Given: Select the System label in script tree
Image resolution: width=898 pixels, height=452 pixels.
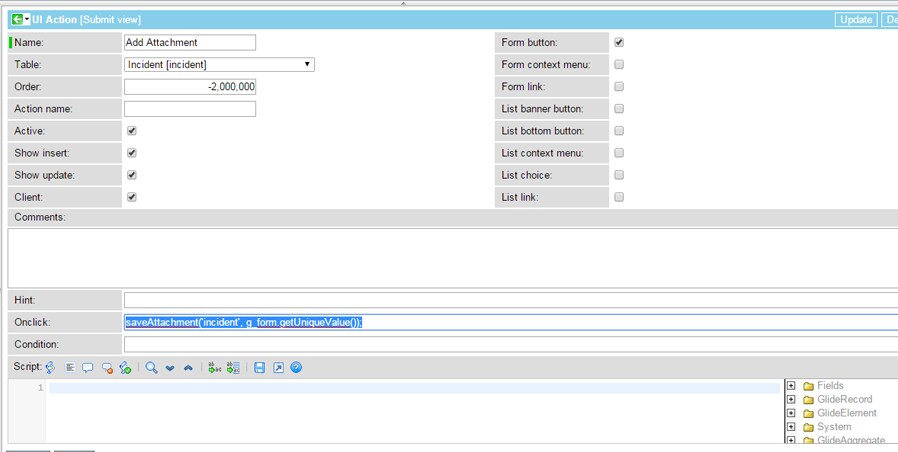Looking at the screenshot, I should click(x=834, y=427).
